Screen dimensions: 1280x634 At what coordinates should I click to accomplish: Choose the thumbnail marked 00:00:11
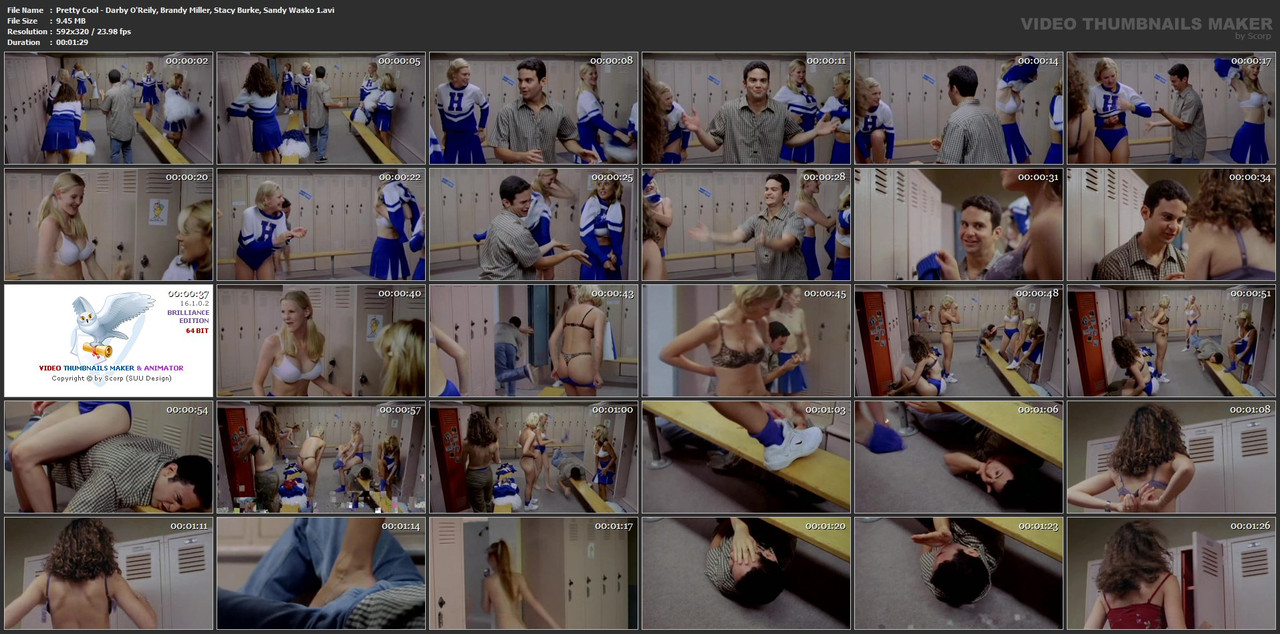click(x=746, y=109)
